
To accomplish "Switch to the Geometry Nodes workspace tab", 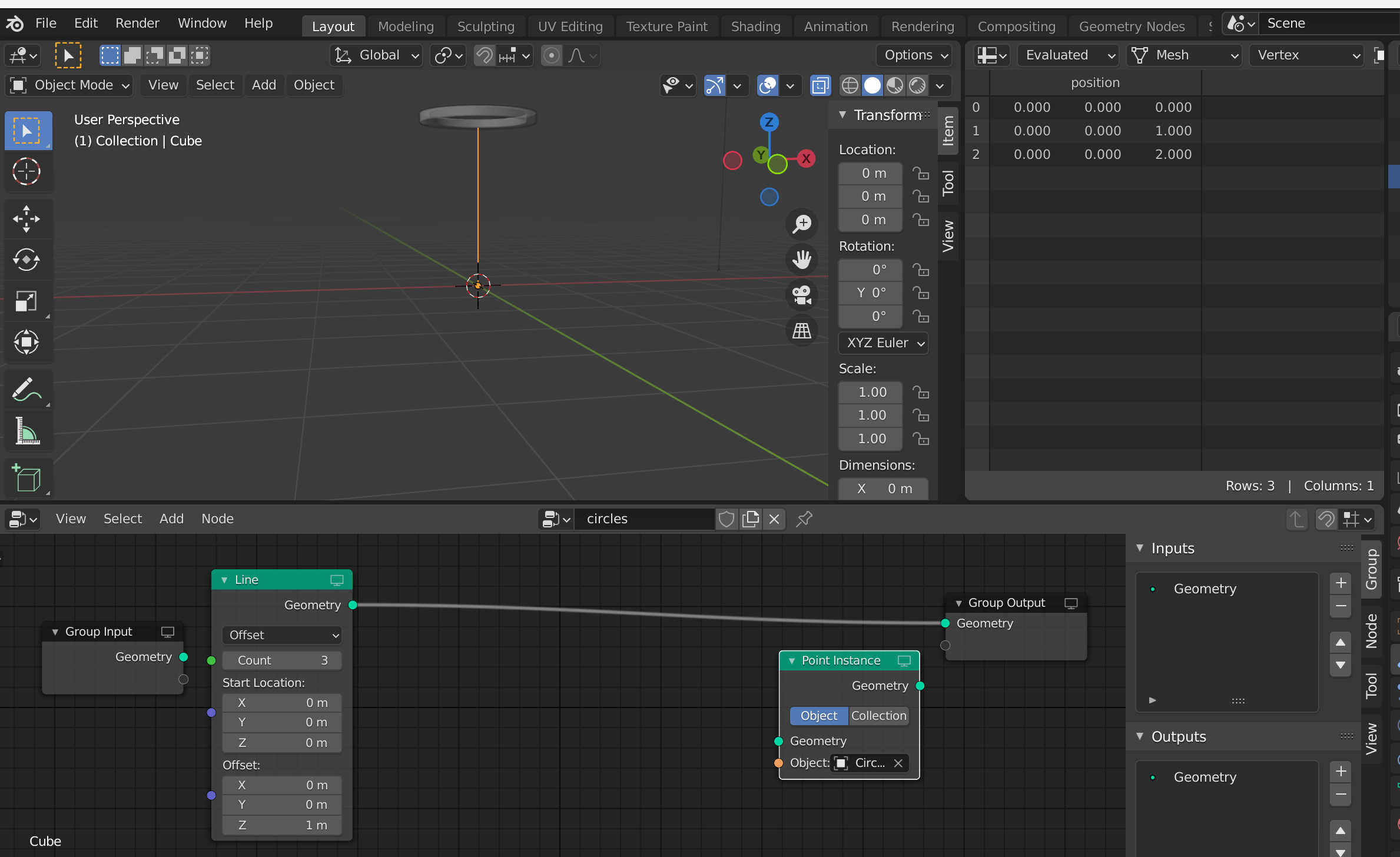I will [1132, 27].
